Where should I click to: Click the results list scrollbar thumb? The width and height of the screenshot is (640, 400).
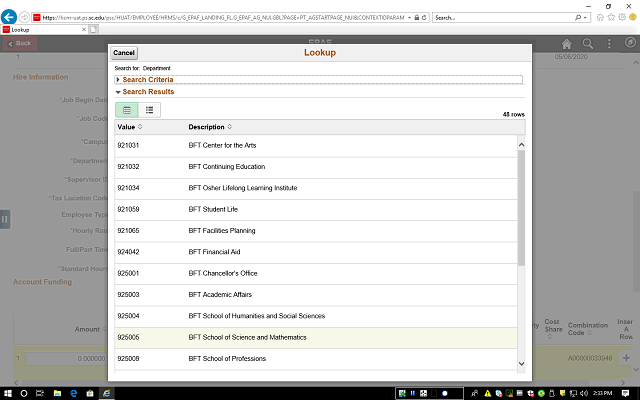(x=521, y=208)
